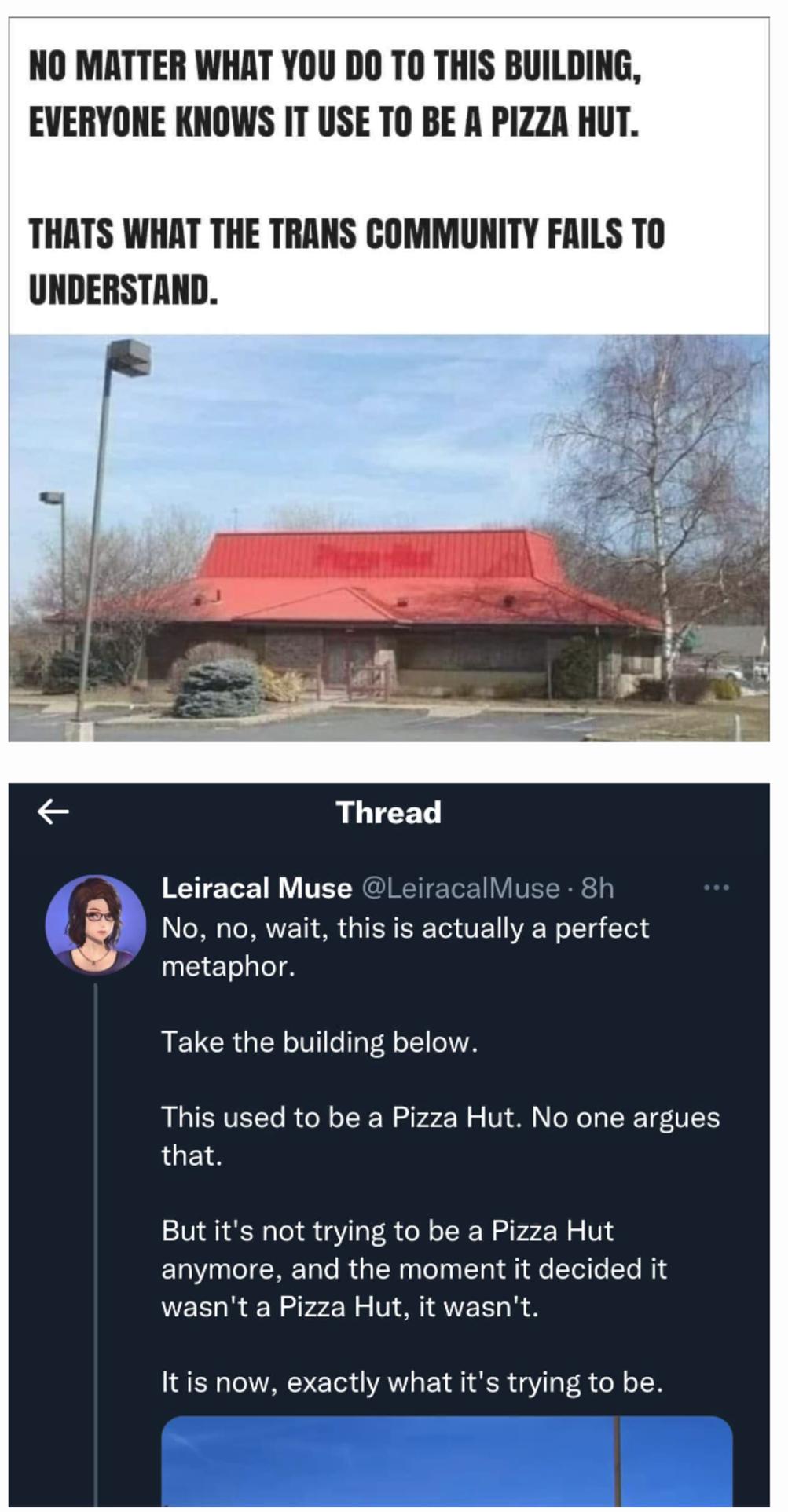The height and width of the screenshot is (1512, 788).
Task: Click the 8h timestamp on the tweet
Action: click(597, 888)
